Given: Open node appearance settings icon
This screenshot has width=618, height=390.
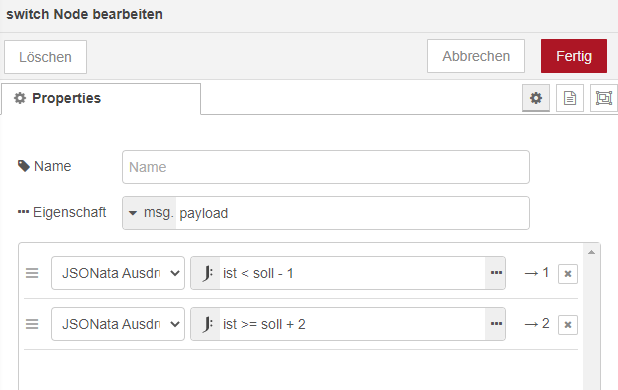Looking at the screenshot, I should [x=603, y=98].
